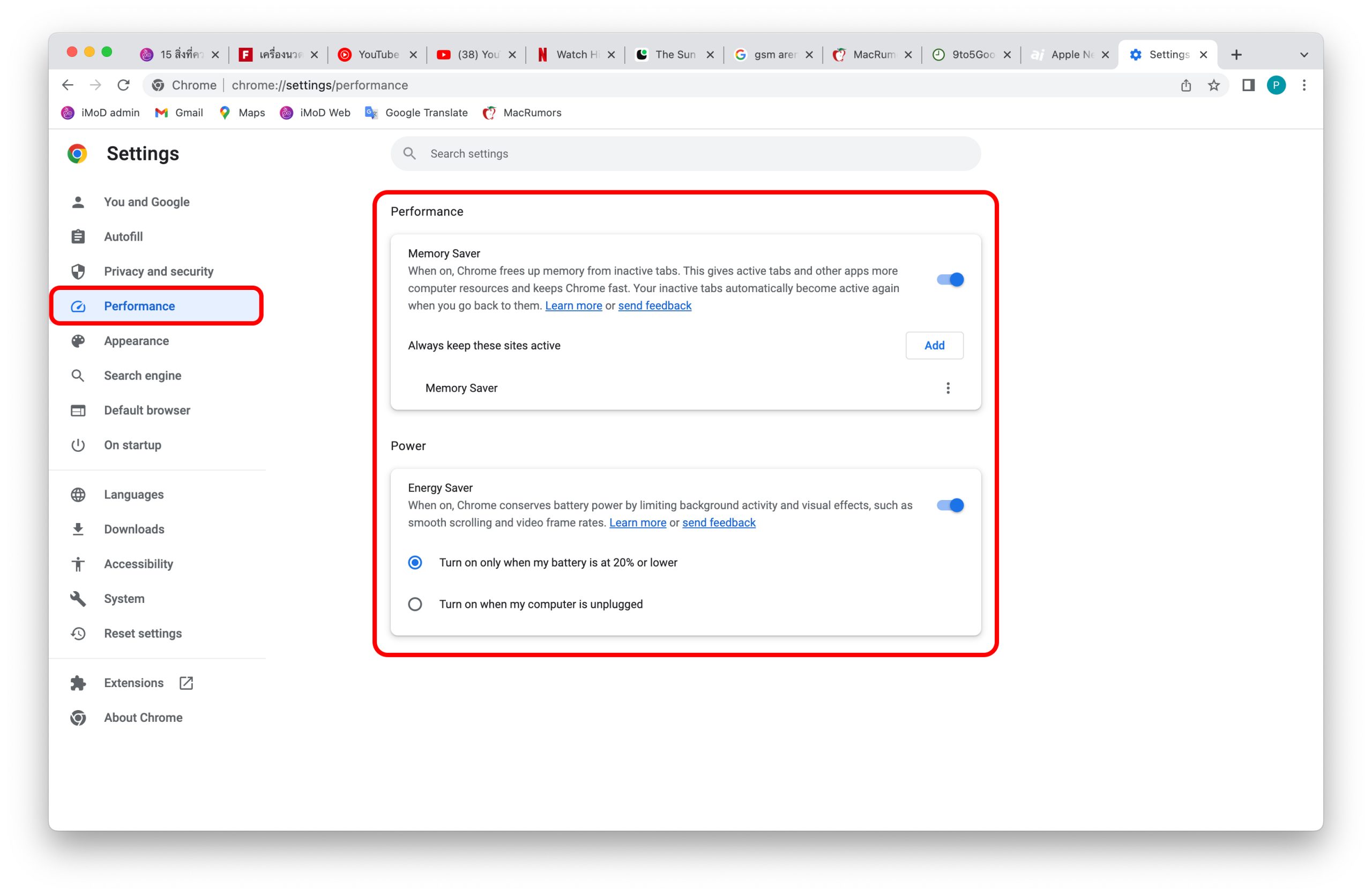Turn off the Memory Saver toggle
This screenshot has width=1372, height=895.
click(x=950, y=280)
